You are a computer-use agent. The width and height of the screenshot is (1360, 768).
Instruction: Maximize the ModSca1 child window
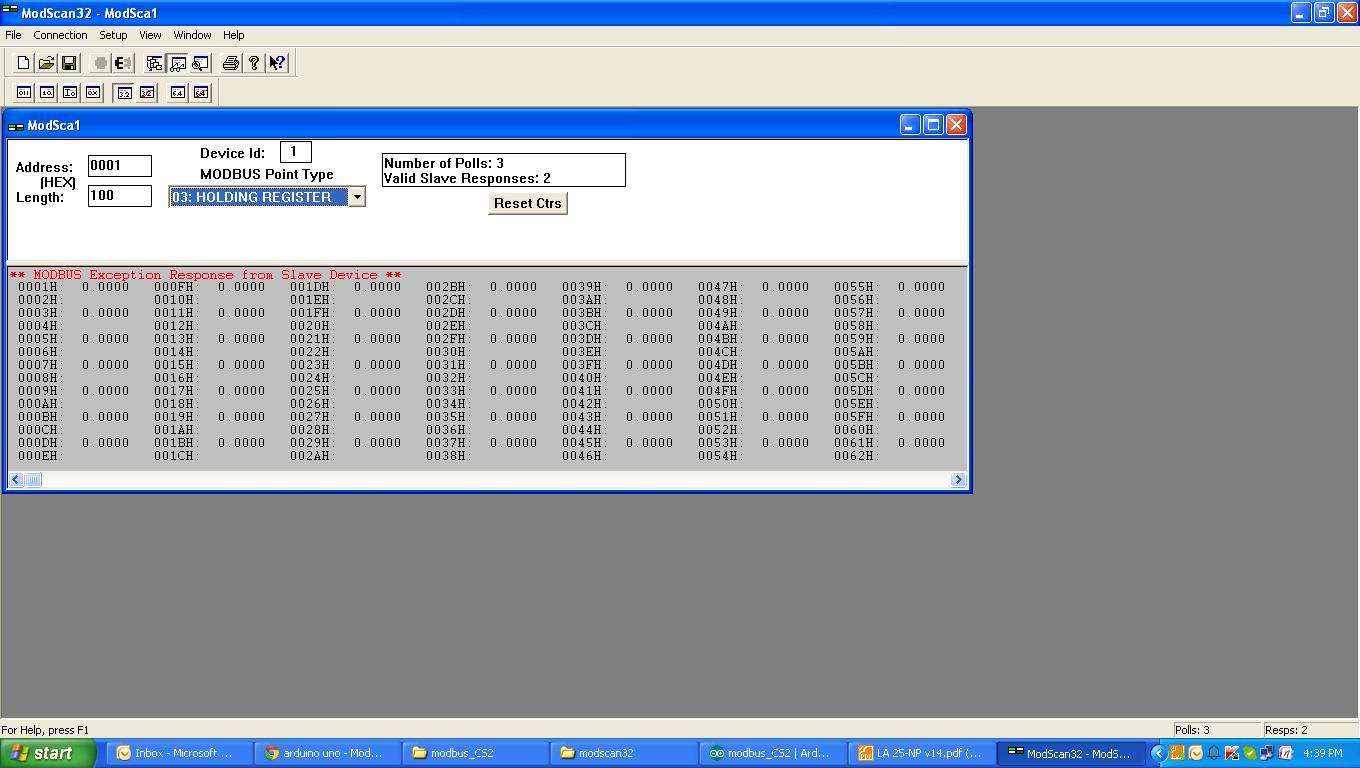(x=933, y=125)
